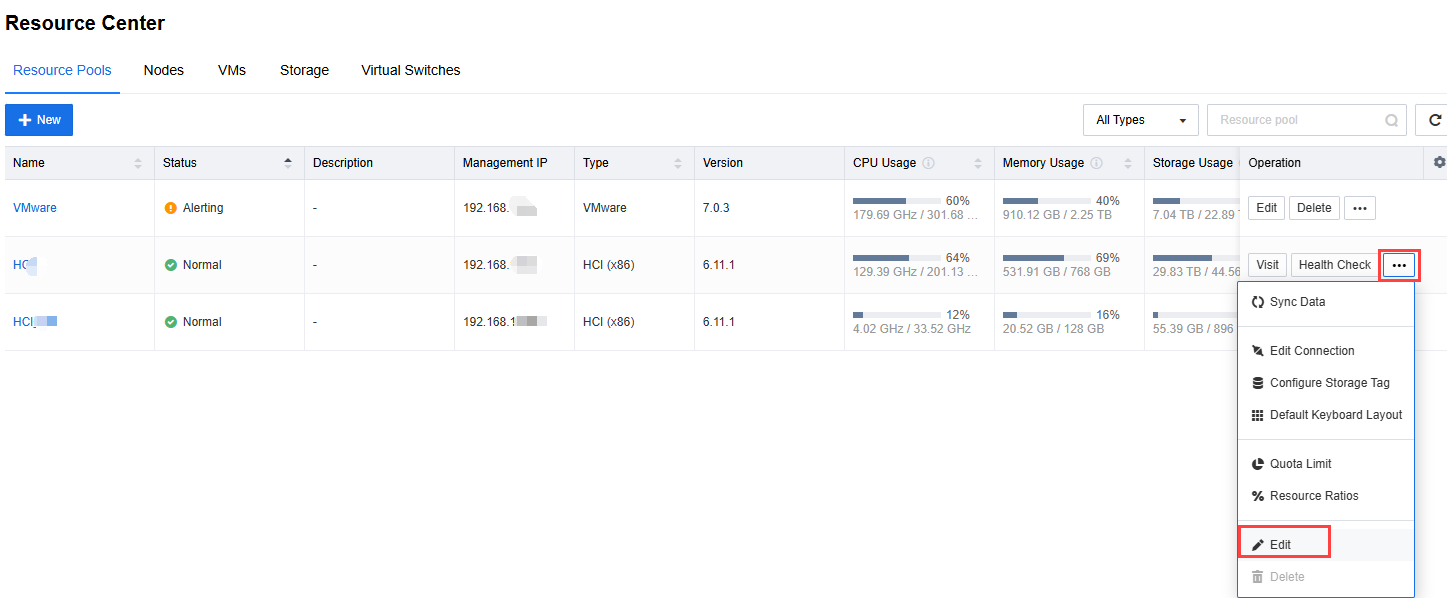Click the 64% CPU usage bar
This screenshot has width=1447, height=598.
(x=896, y=258)
